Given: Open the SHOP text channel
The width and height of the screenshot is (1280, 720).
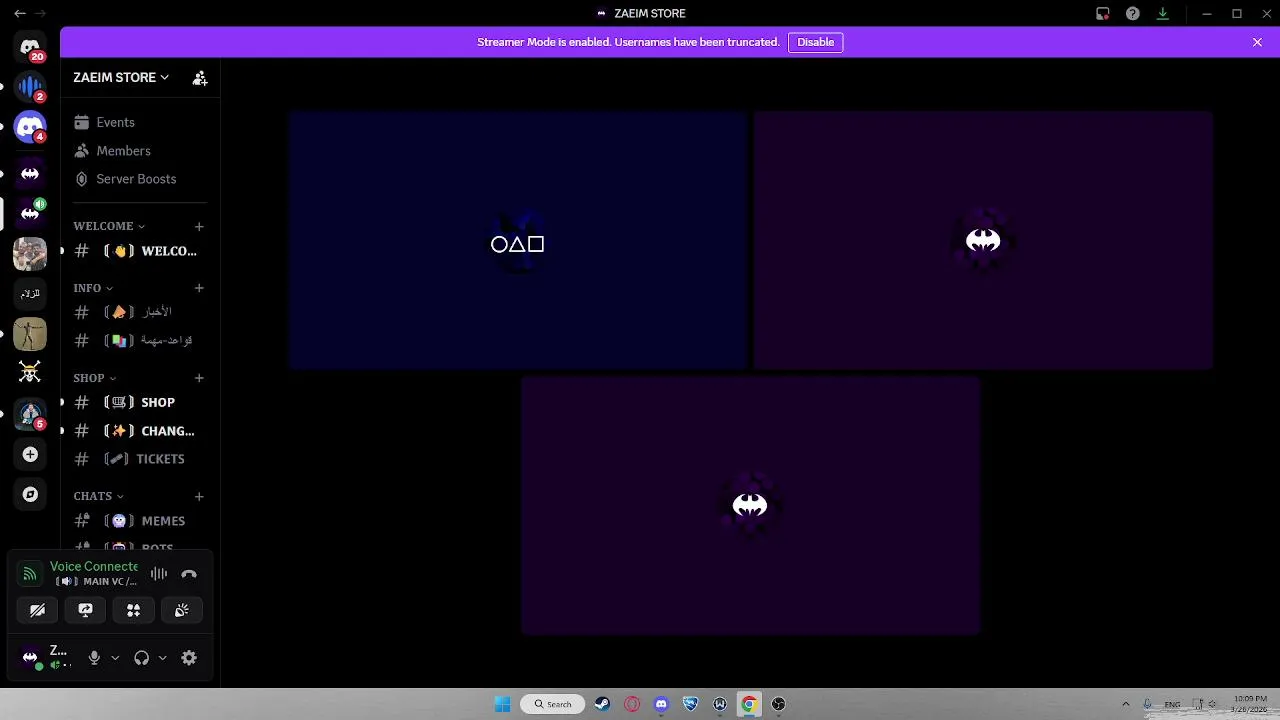Looking at the screenshot, I should (138, 402).
